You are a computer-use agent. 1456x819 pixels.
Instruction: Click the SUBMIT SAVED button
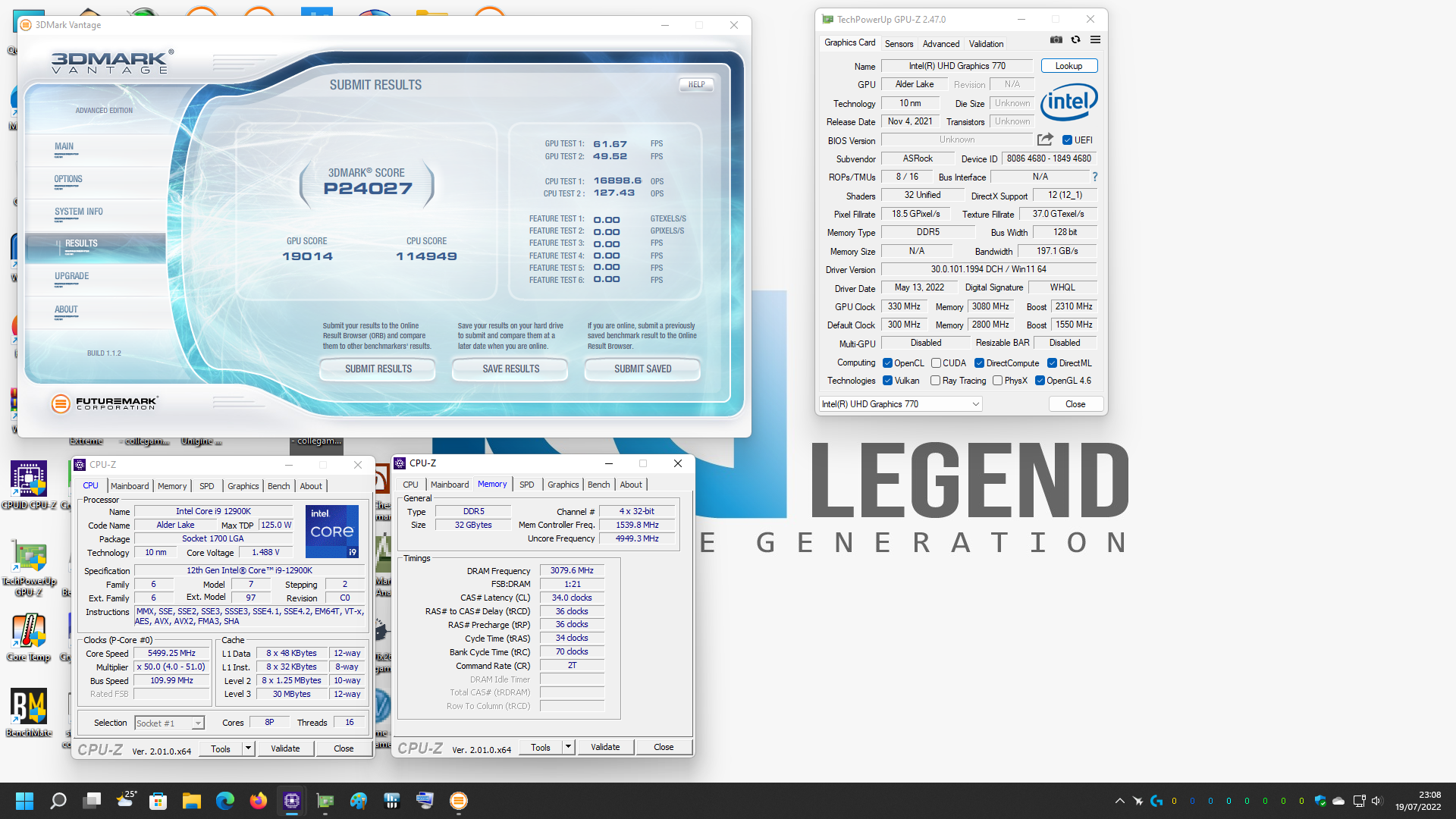pos(643,369)
